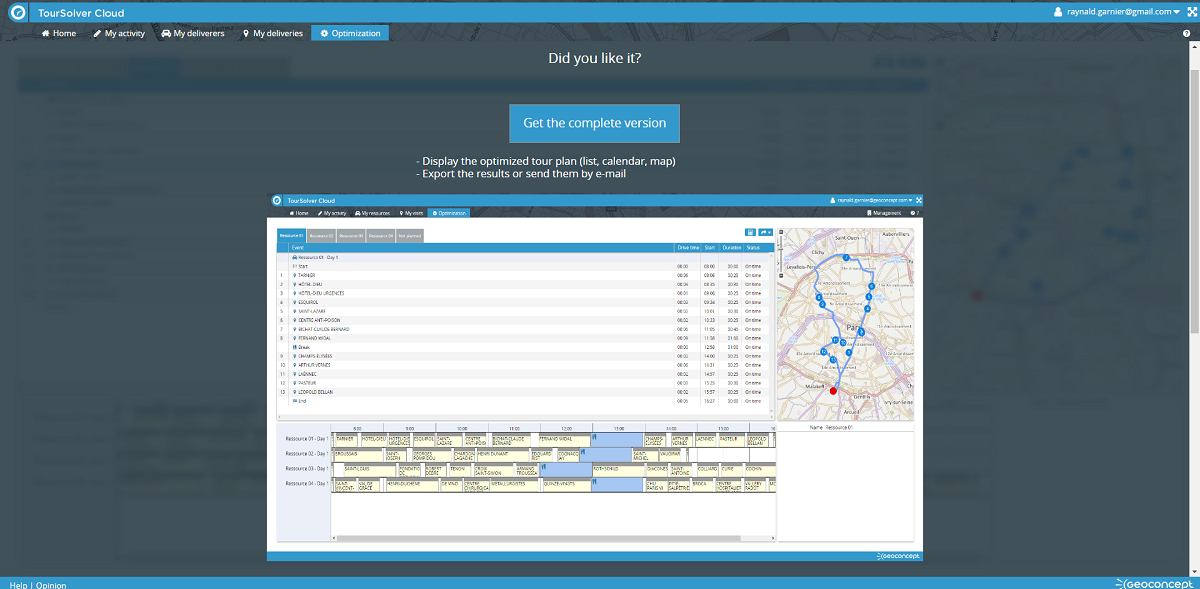The width and height of the screenshot is (1200, 589).
Task: Open the My deliverers tab
Action: click(192, 33)
